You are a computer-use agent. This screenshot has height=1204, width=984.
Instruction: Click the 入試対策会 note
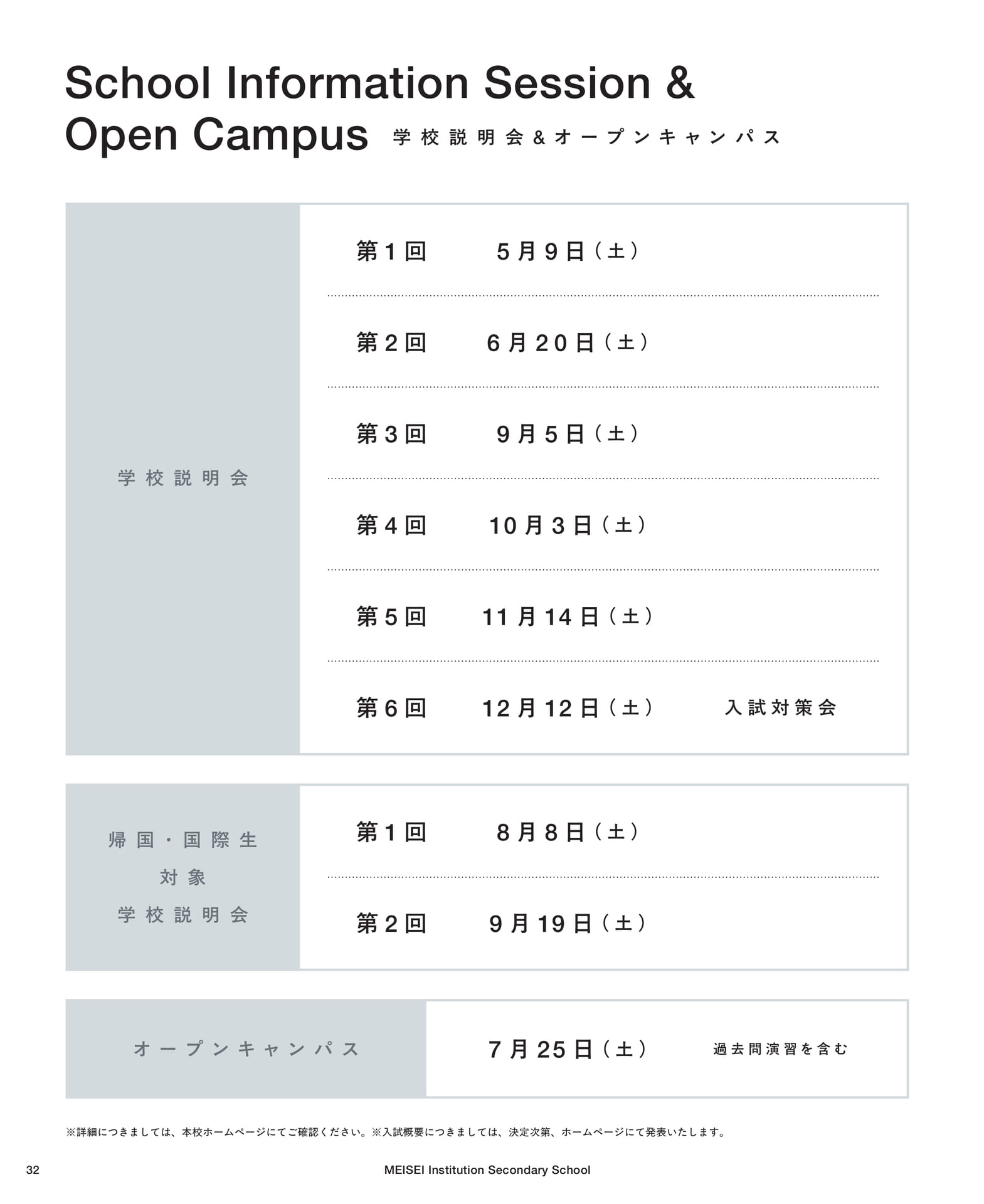point(780,707)
